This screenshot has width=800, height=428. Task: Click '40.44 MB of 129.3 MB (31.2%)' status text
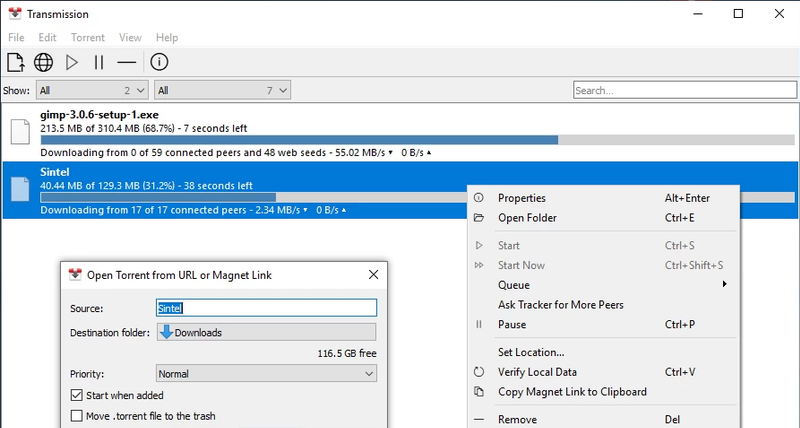point(107,186)
